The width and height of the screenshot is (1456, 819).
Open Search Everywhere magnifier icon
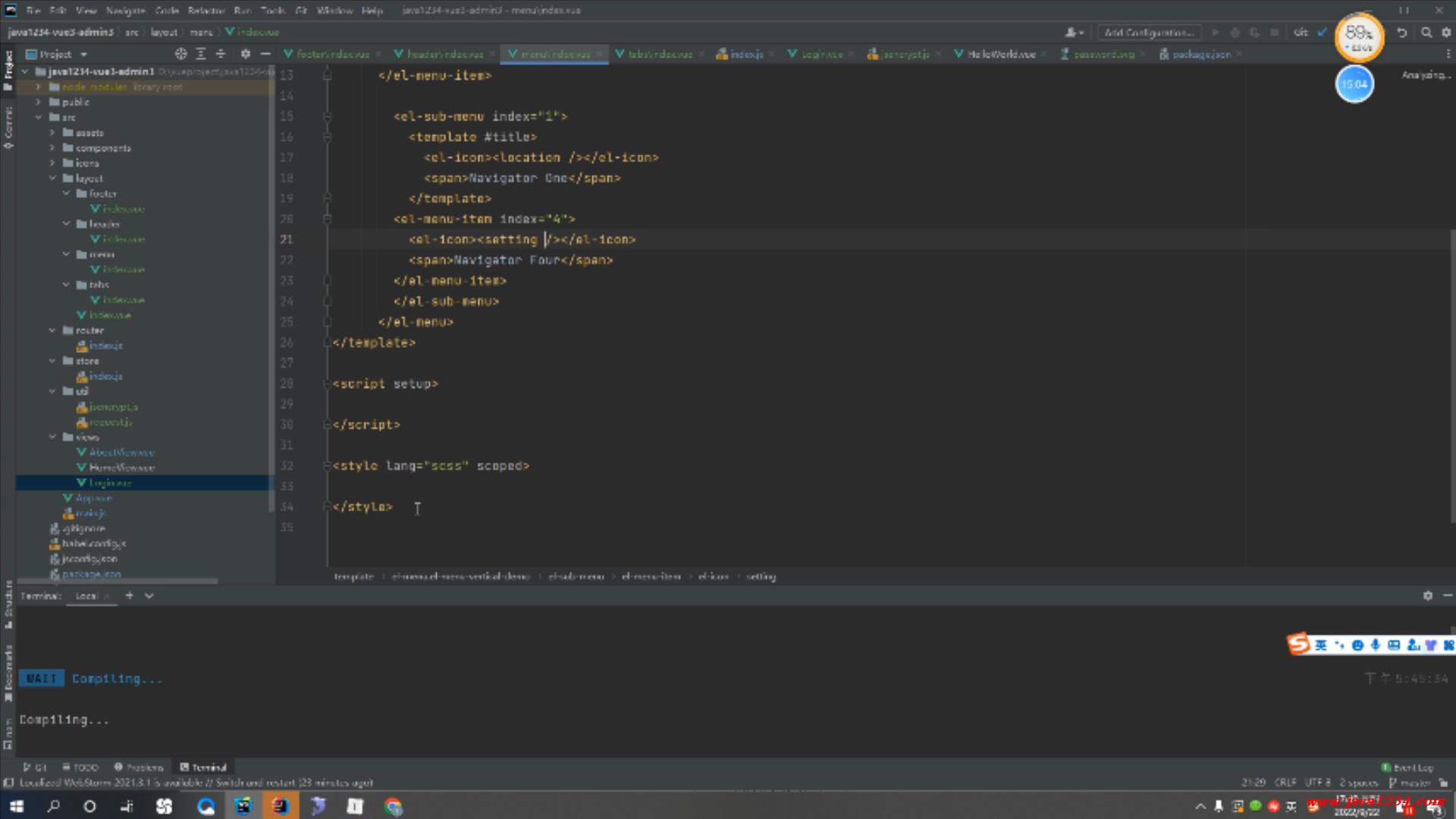1426,33
